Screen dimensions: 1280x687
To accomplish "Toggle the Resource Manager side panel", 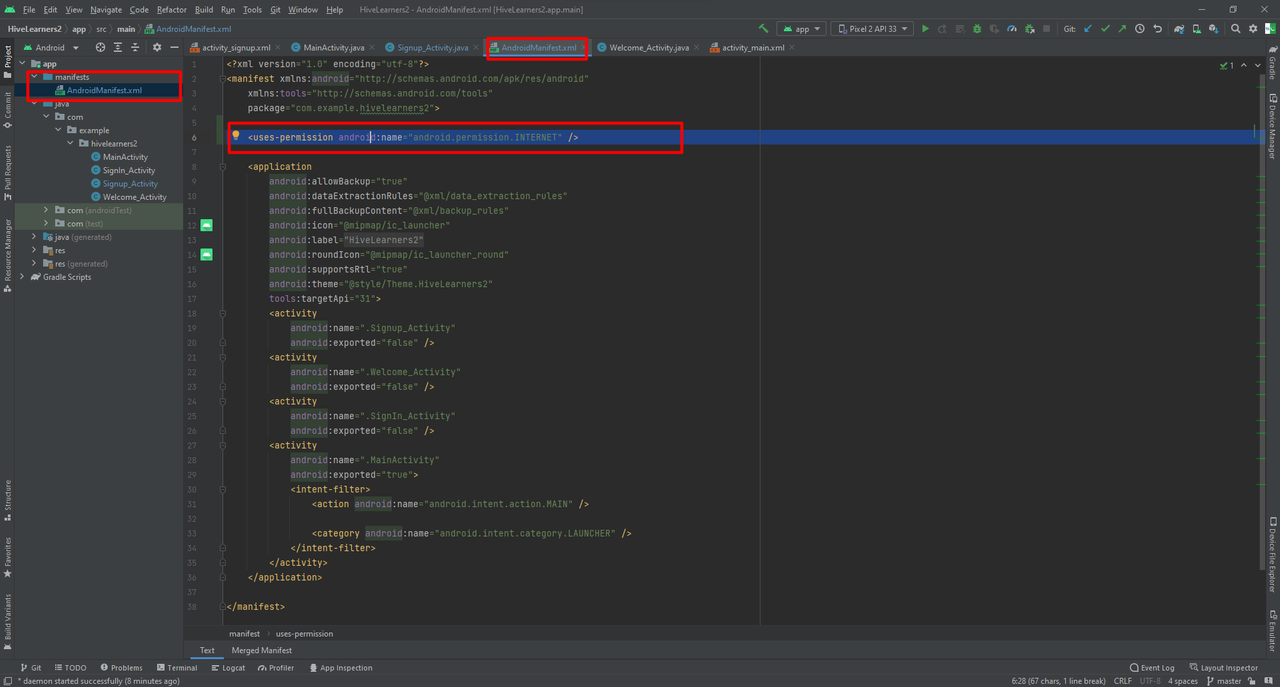I will click(7, 255).
